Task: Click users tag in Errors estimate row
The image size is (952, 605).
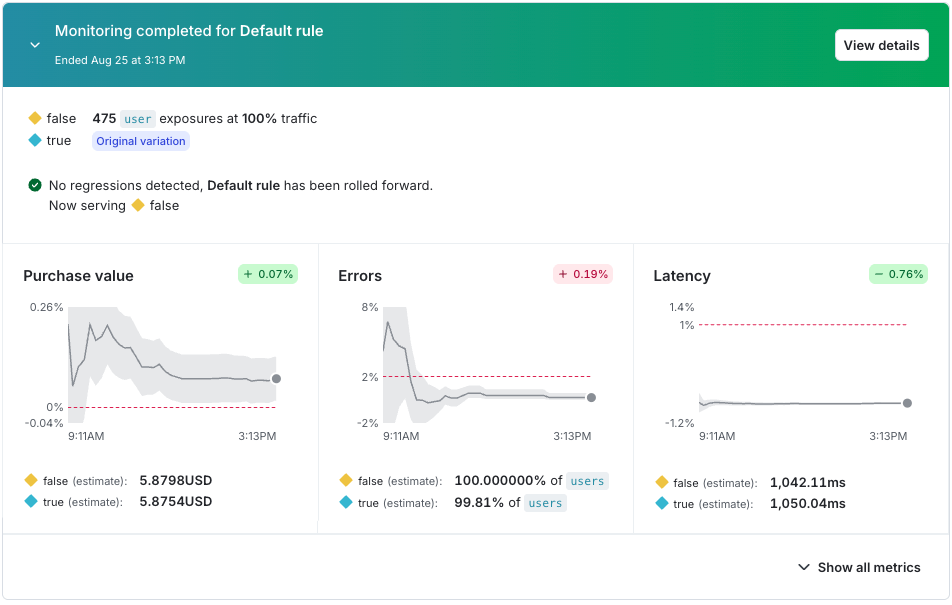Action: [587, 480]
